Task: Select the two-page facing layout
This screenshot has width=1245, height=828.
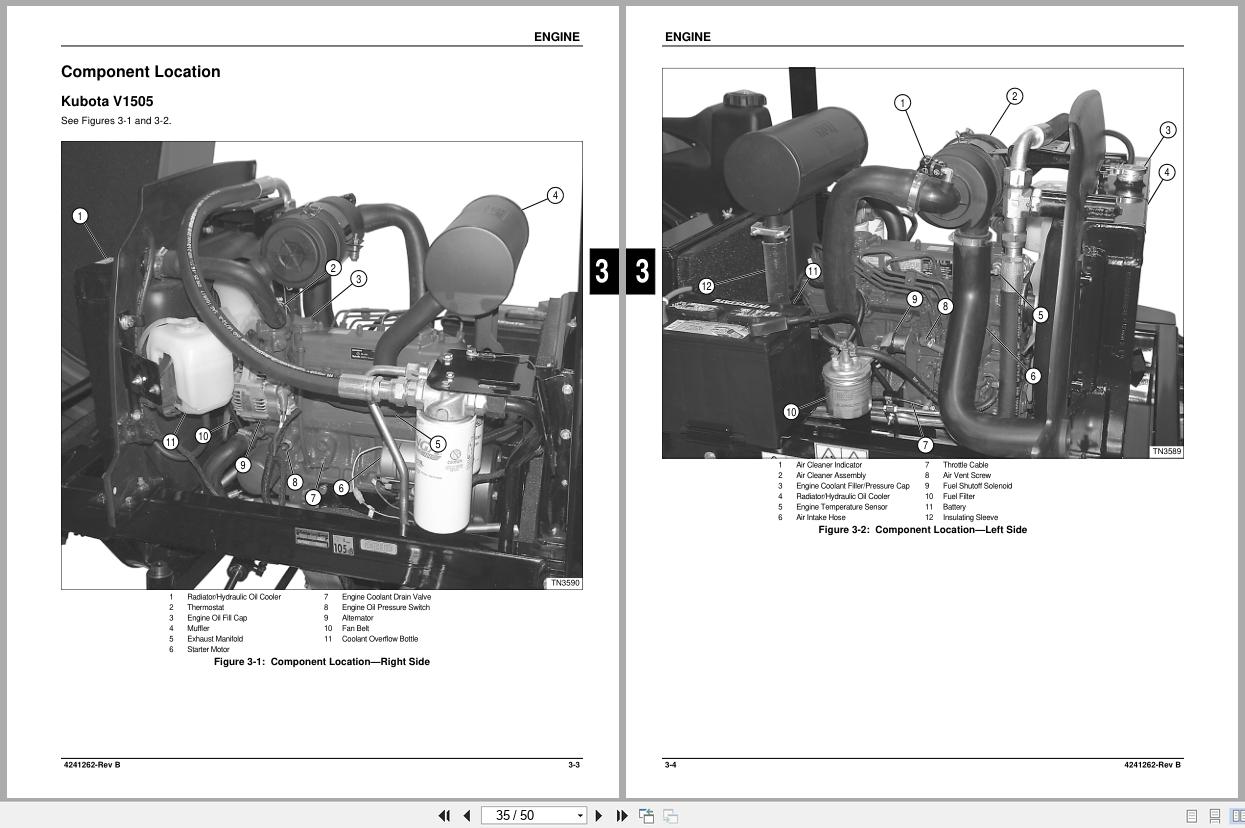Action: (1237, 816)
